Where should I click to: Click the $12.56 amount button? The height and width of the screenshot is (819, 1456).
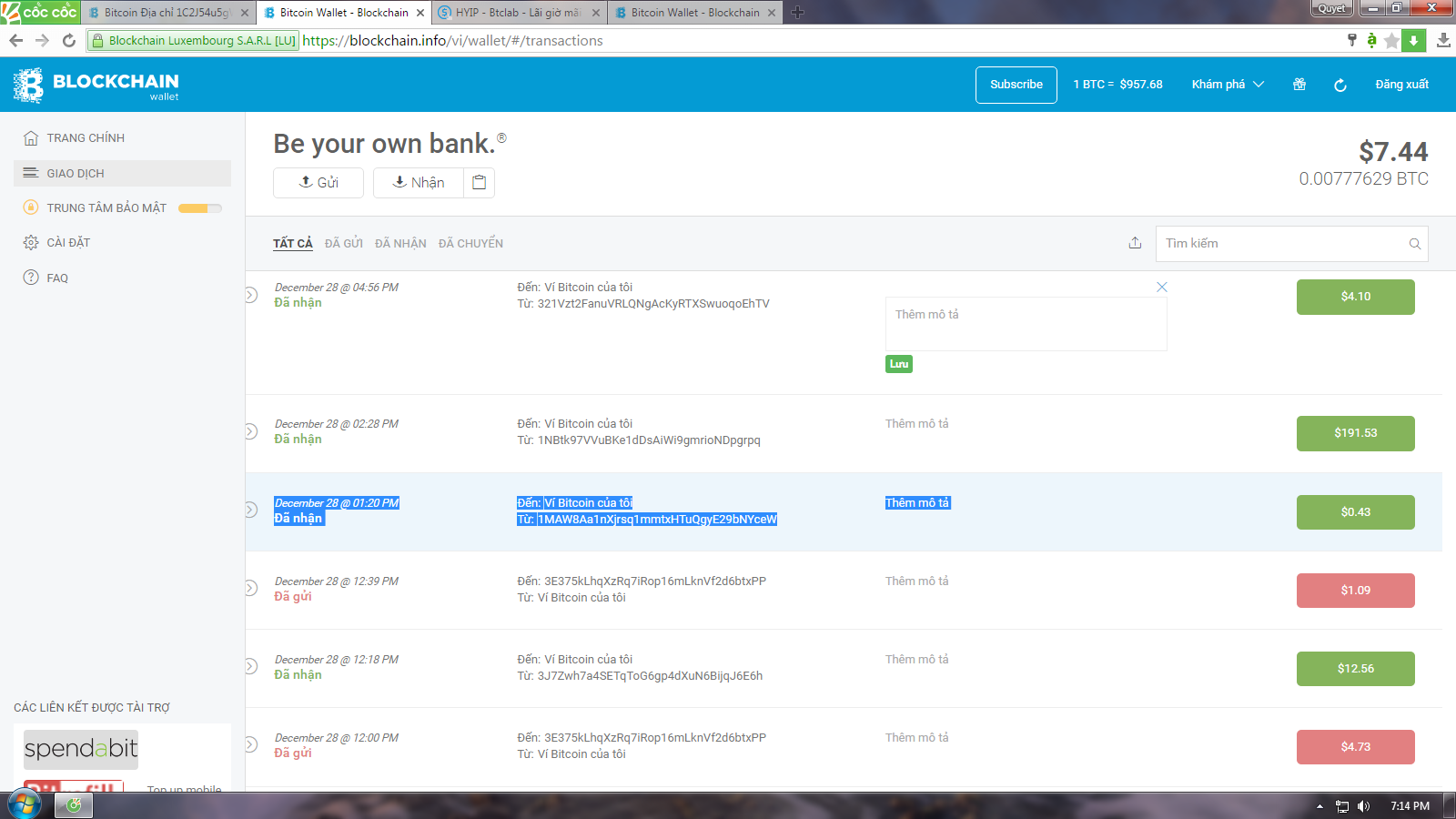[1356, 669]
